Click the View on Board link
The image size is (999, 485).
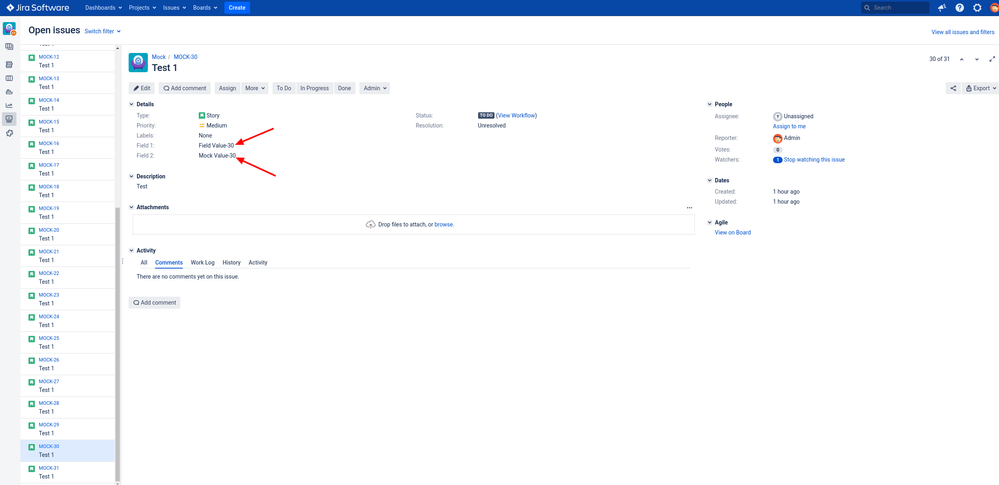point(733,233)
